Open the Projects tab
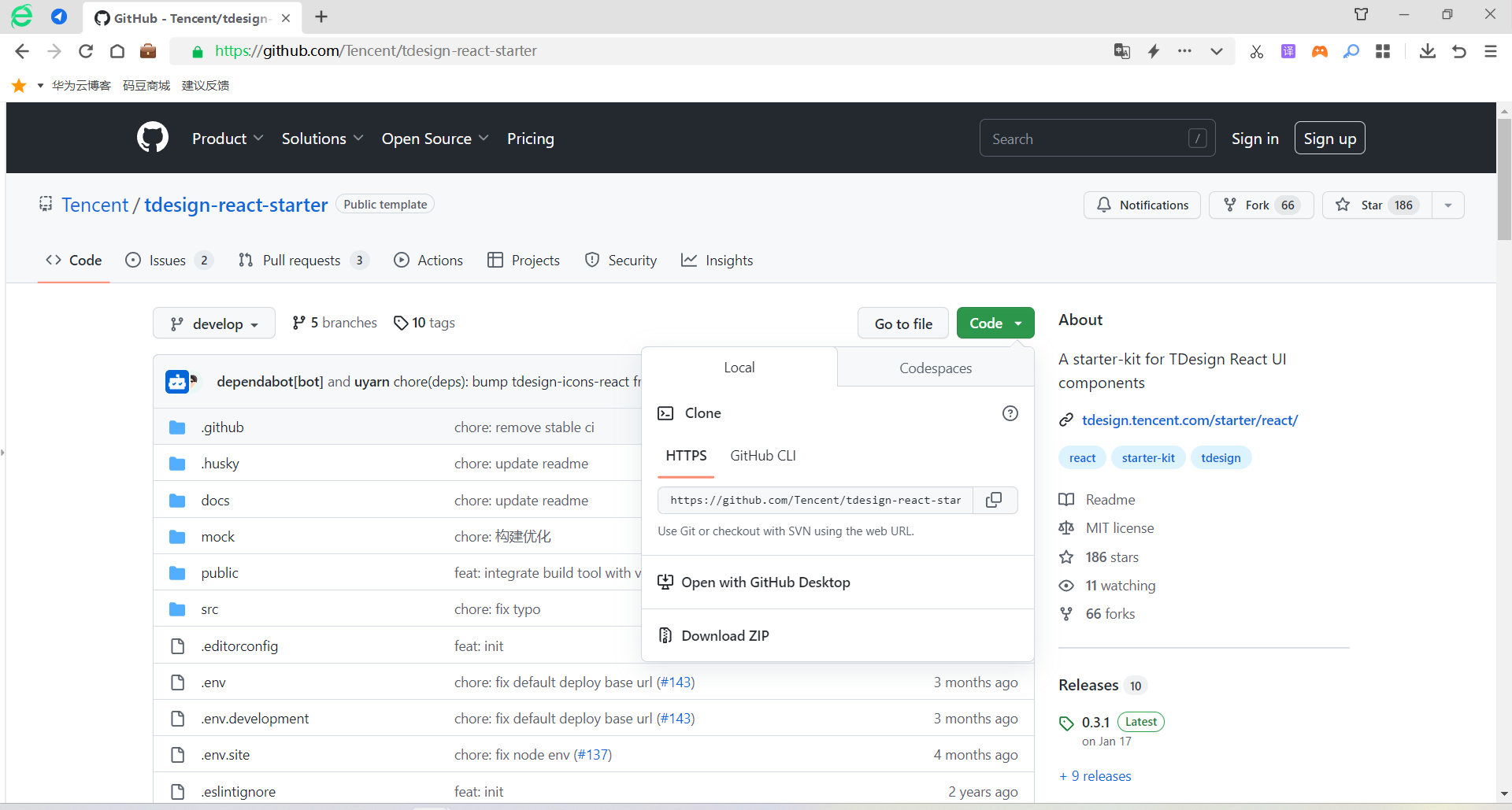Screen dimensions: 1512x810 (x=524, y=261)
